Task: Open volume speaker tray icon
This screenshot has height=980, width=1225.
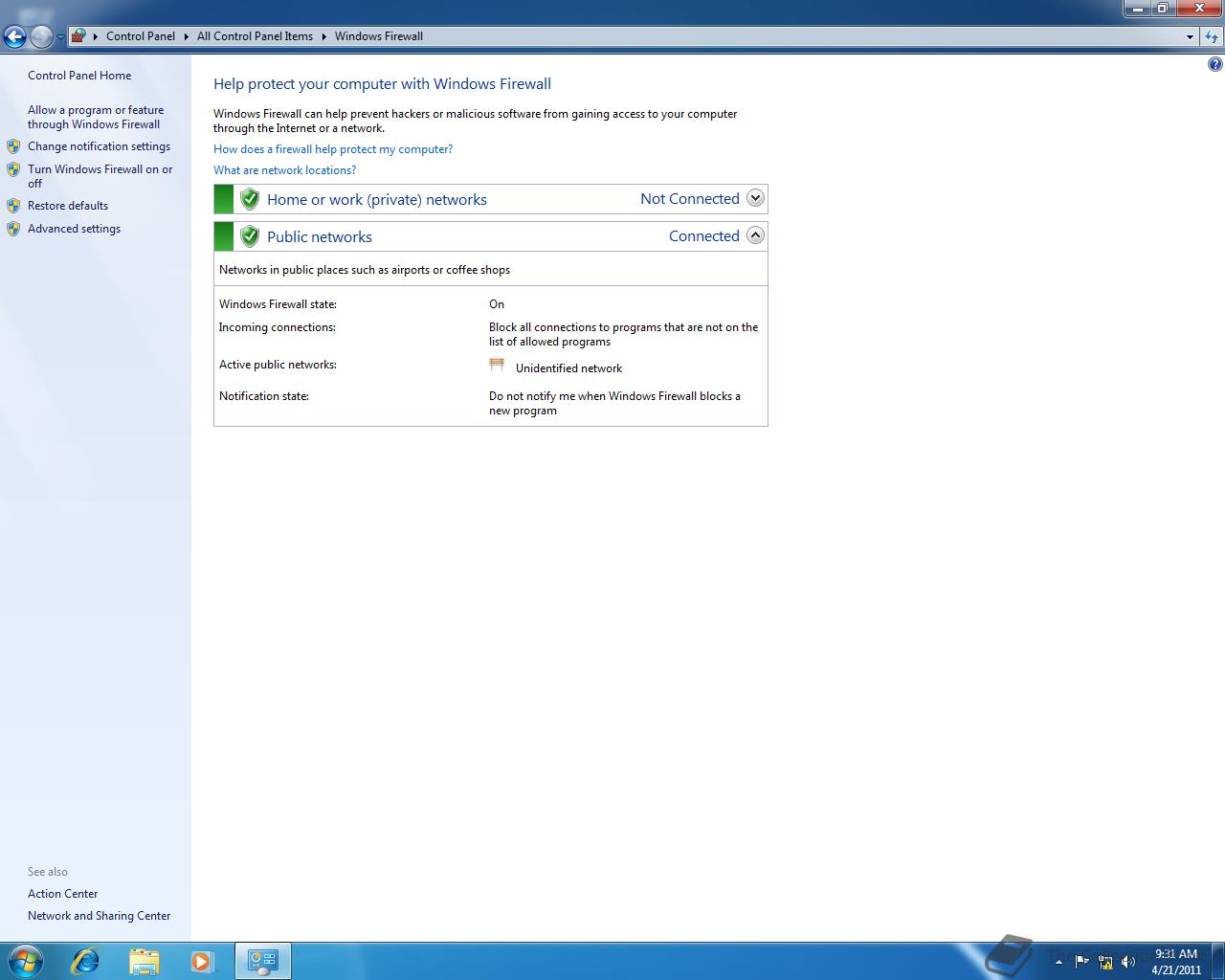Action: (1128, 962)
